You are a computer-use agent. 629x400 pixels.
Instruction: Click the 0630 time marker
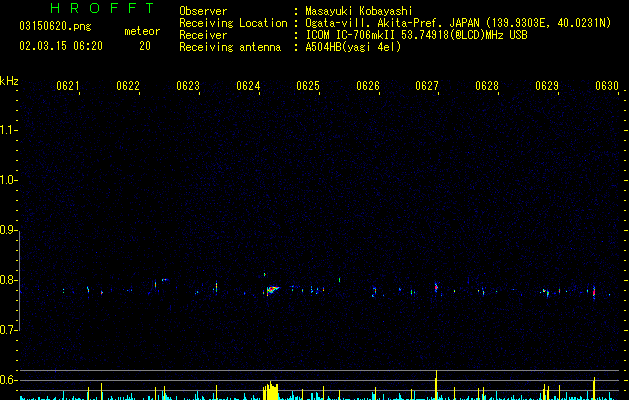click(607, 86)
